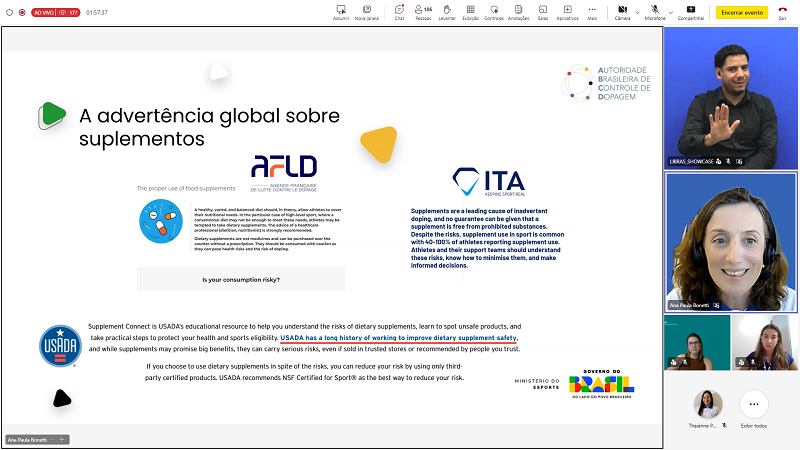Screen dimensions: 800x450
Task: Click the Assumir control icon in the toolbar
Action: click(x=341, y=10)
